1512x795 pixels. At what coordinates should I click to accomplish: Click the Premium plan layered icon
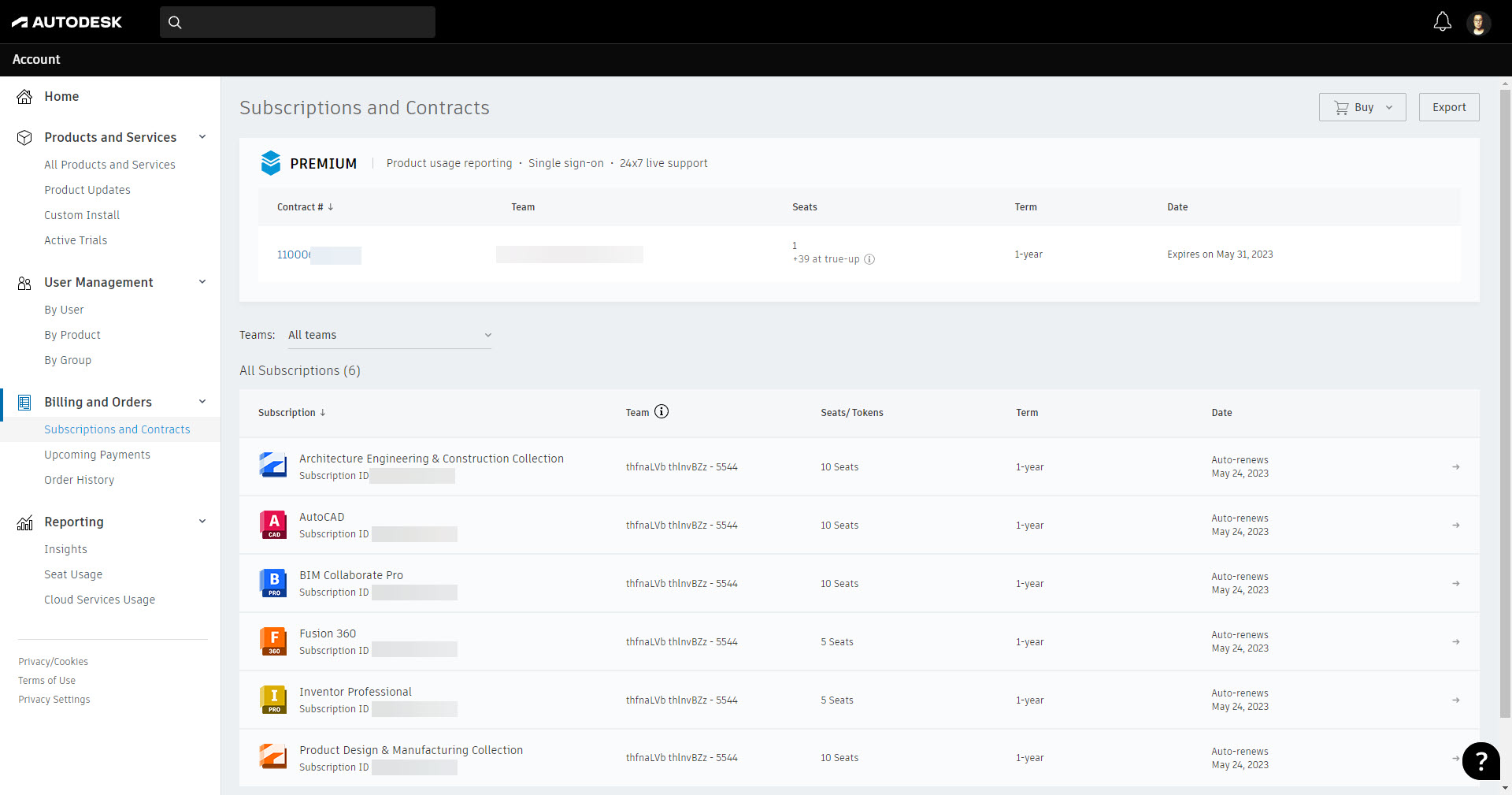(x=271, y=163)
